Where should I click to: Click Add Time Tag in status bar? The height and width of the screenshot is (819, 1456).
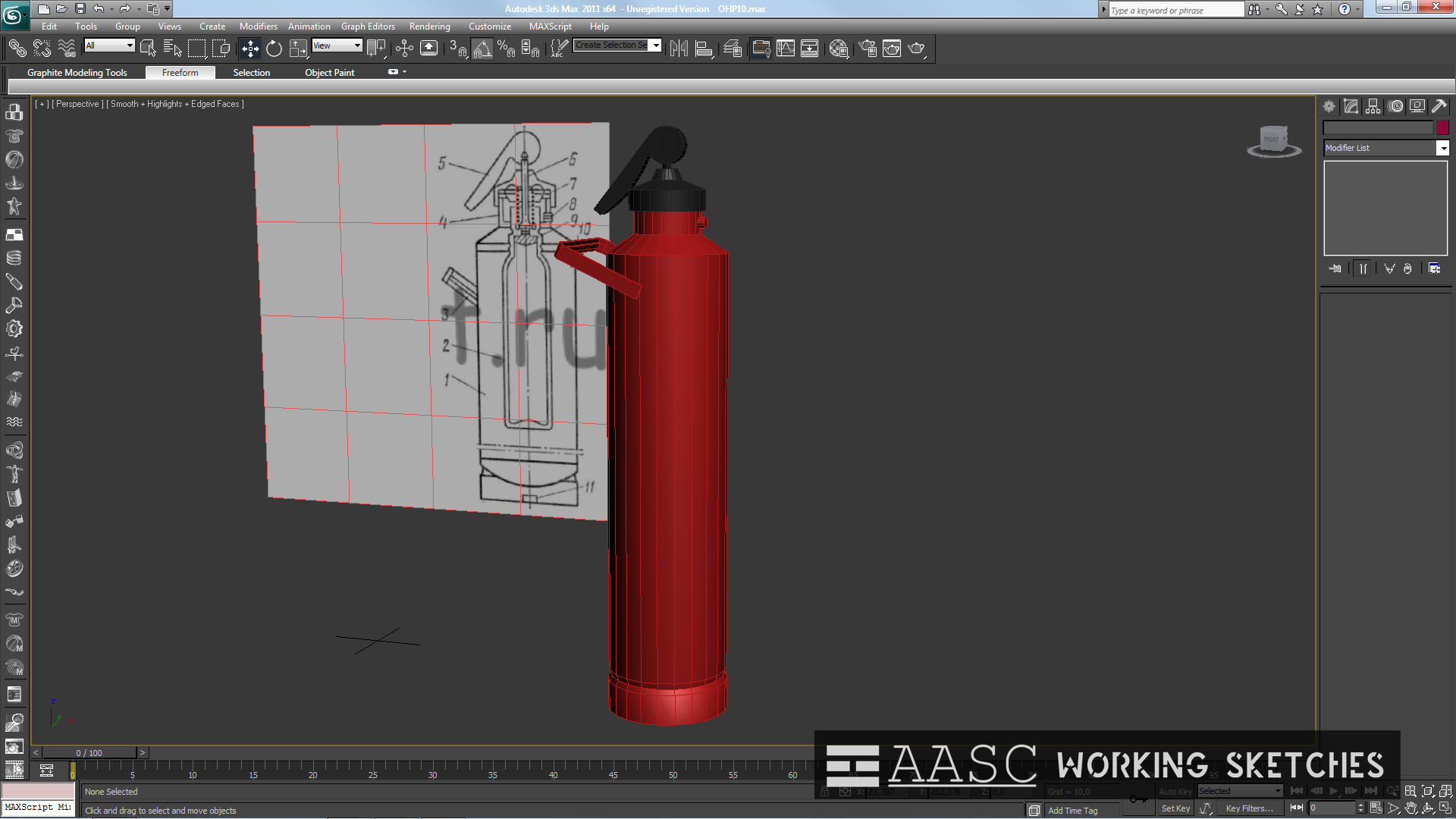click(x=1073, y=811)
